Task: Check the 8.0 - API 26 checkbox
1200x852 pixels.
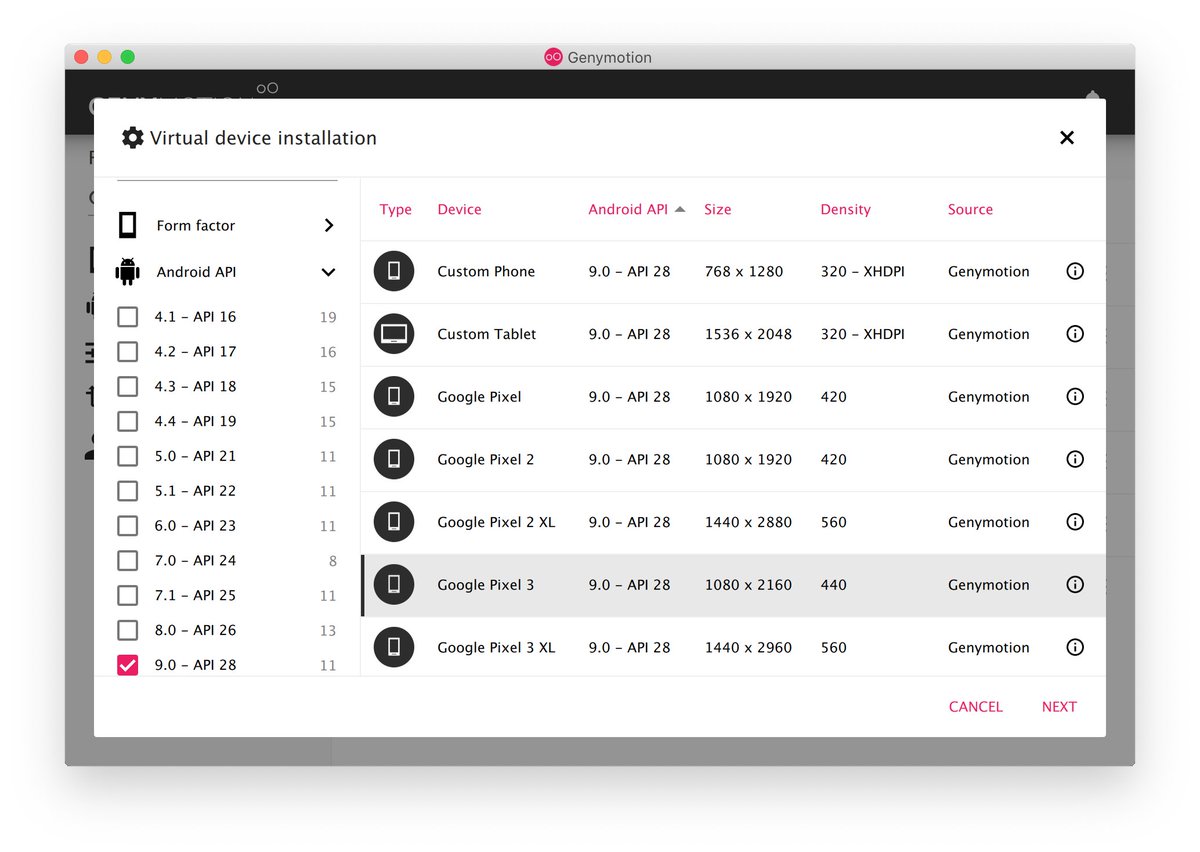Action: click(127, 630)
